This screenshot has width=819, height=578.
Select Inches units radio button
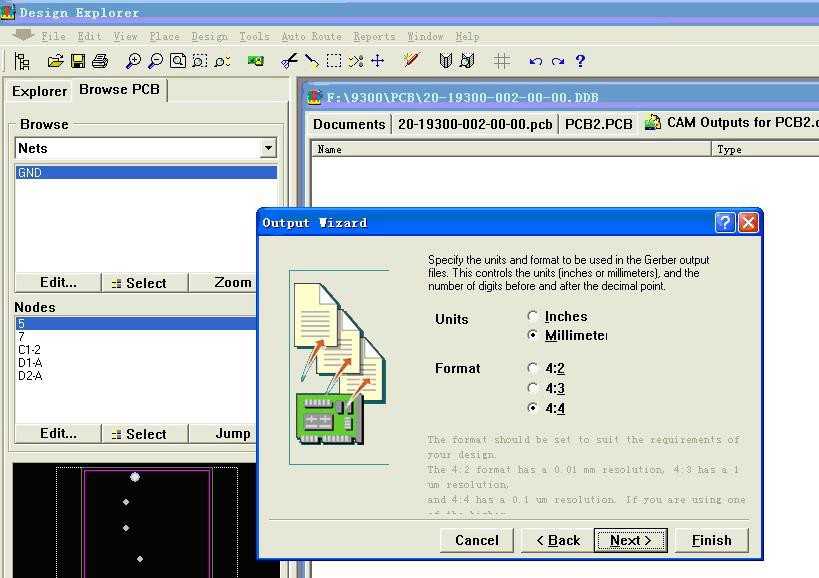[x=532, y=316]
